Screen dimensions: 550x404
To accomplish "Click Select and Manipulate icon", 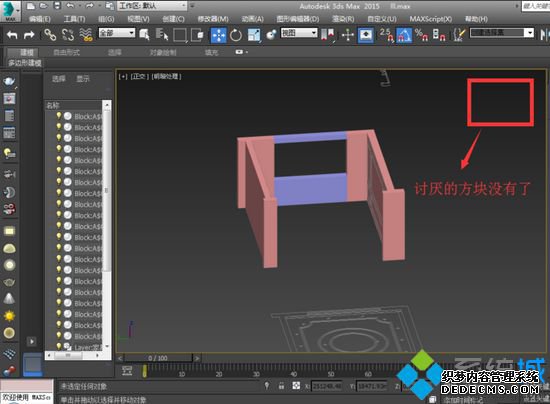I will point(348,35).
